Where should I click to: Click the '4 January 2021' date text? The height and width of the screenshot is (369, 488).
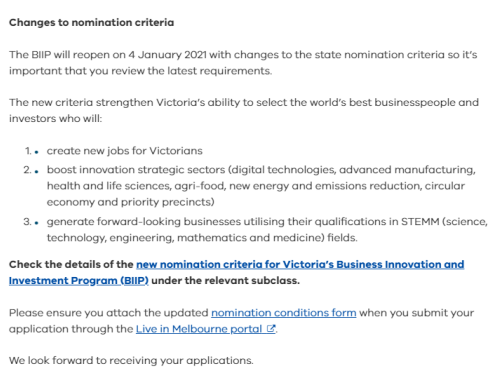coord(167,55)
